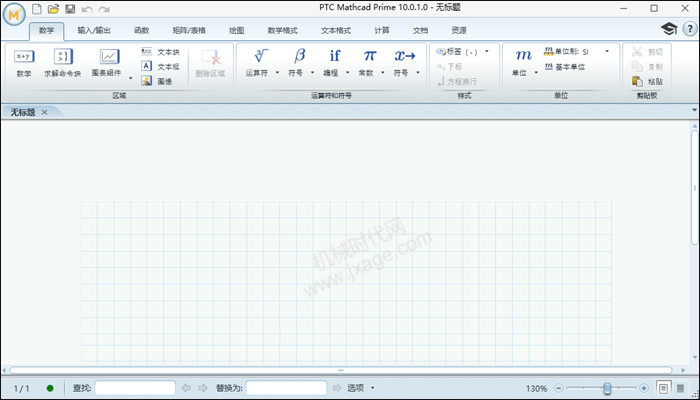This screenshot has height=400, width=700.
Task: Click 基本单位 base units
Action: [x=565, y=67]
